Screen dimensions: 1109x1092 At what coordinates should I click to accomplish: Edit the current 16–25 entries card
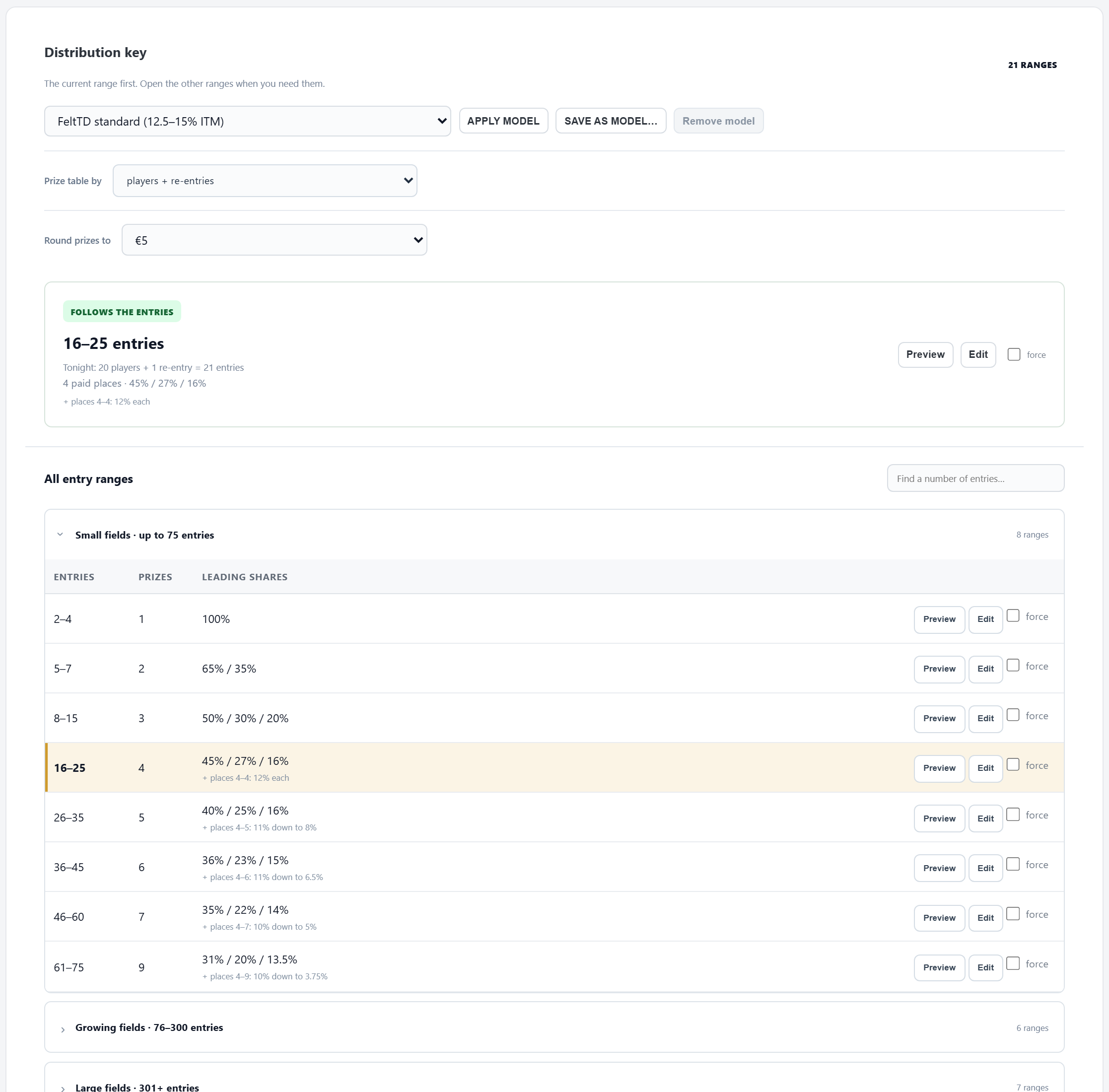click(x=977, y=354)
